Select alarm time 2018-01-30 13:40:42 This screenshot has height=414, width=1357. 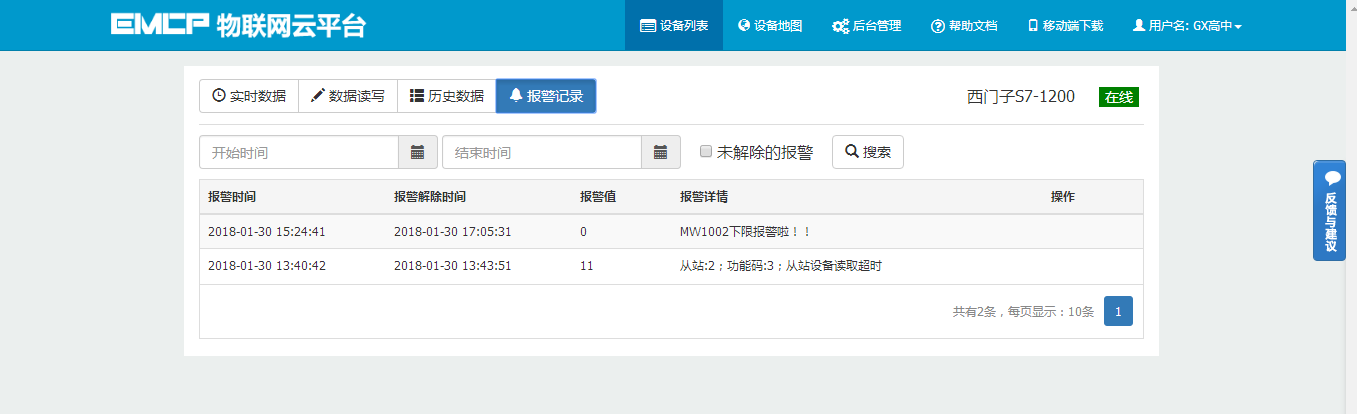267,266
